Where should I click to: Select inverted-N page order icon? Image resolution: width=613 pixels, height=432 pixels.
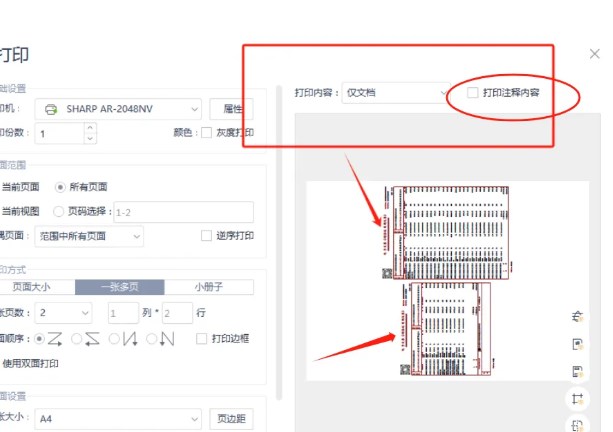tap(130, 339)
